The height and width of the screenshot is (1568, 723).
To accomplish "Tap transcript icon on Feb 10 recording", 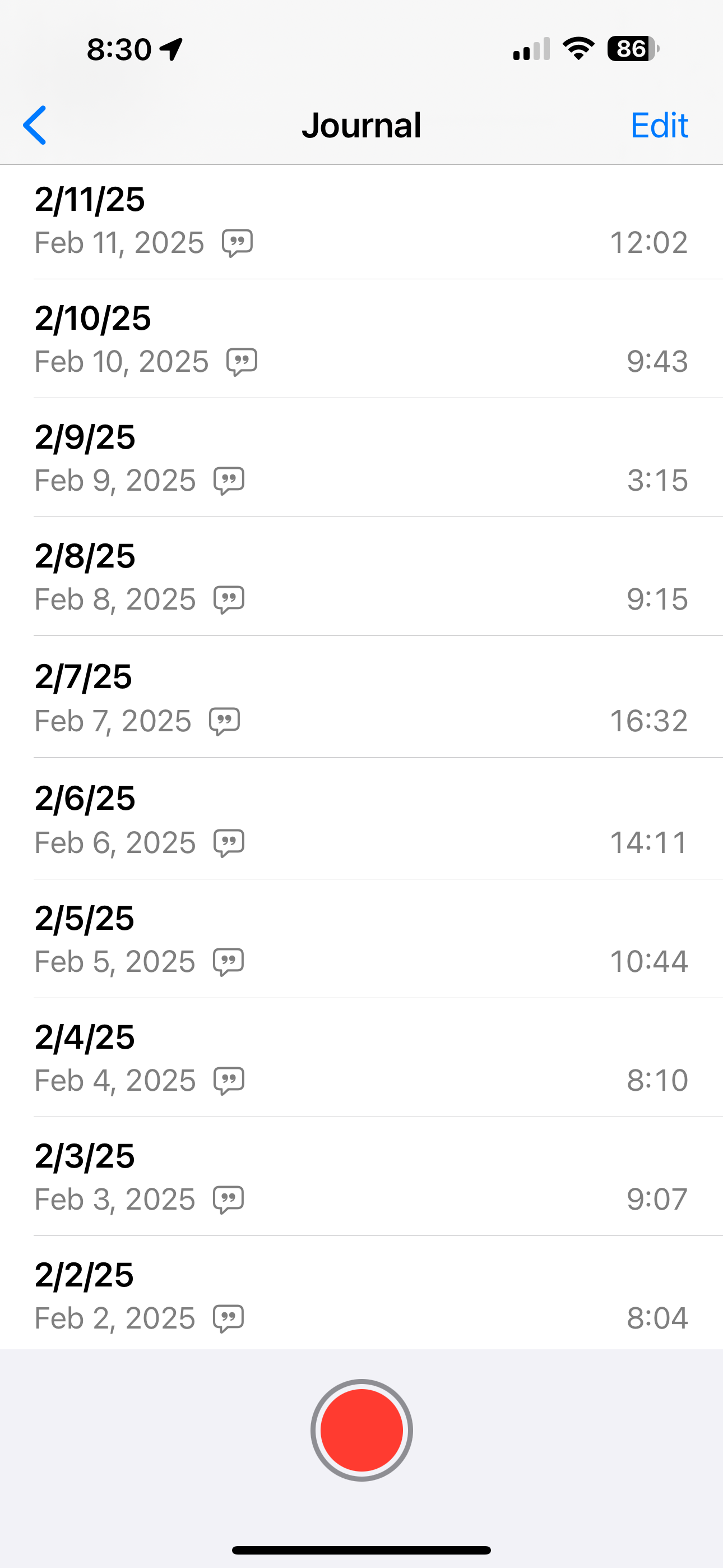I will point(242,362).
